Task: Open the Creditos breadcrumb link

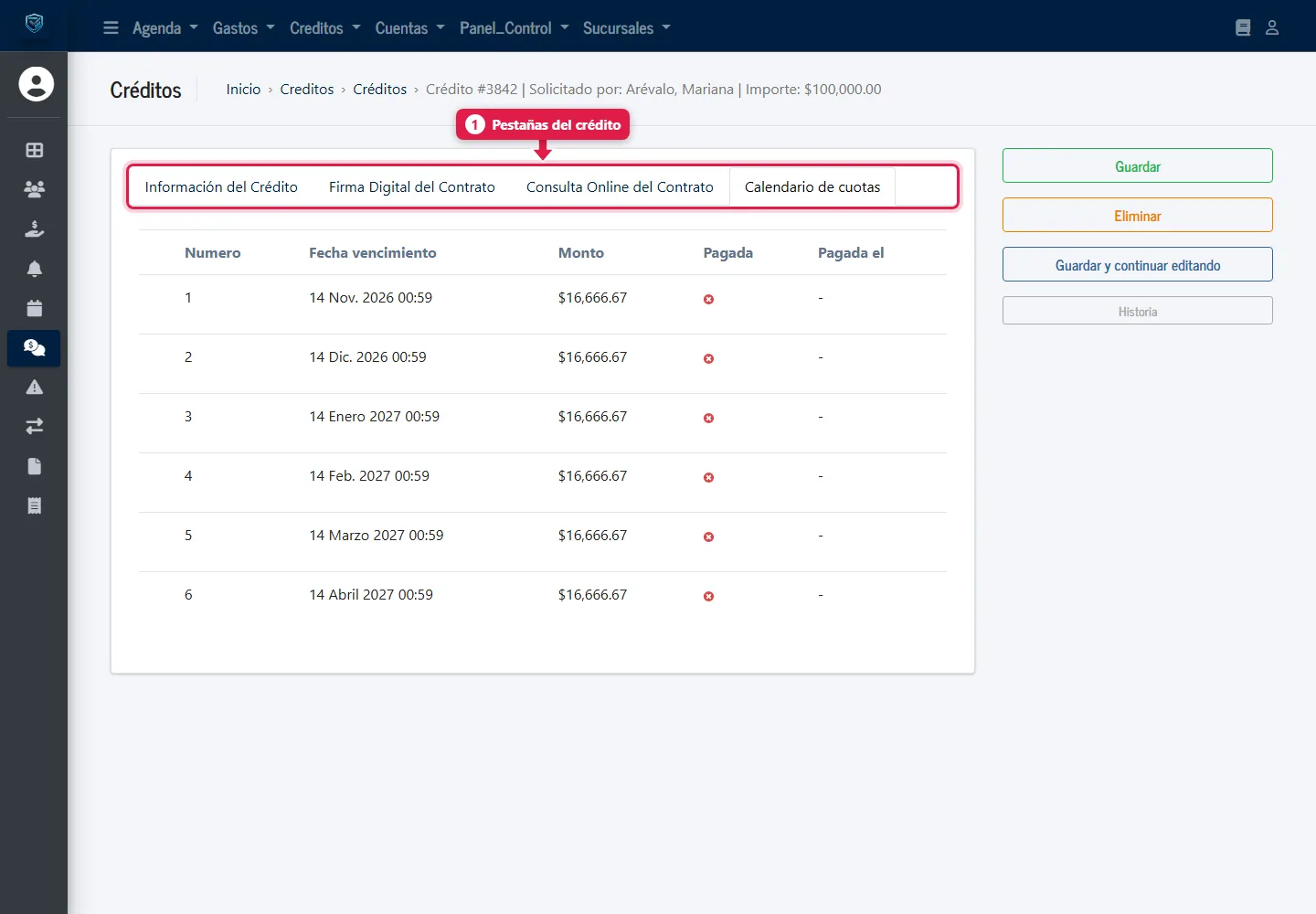Action: coord(307,89)
